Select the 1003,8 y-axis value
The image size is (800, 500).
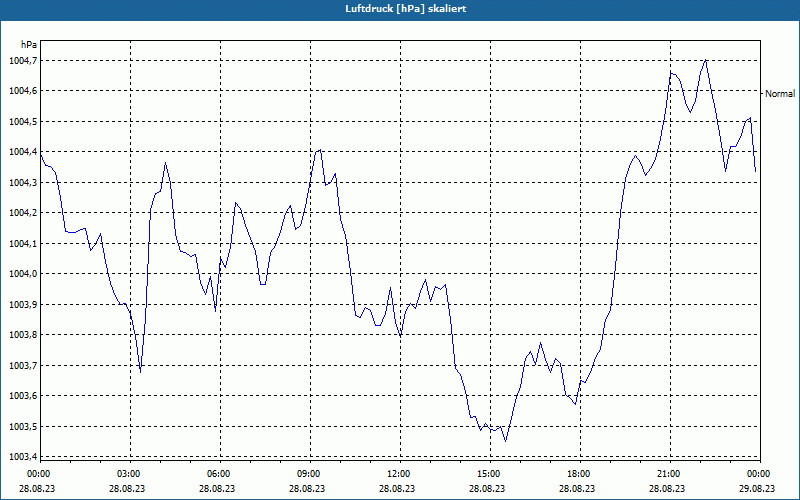[23, 335]
